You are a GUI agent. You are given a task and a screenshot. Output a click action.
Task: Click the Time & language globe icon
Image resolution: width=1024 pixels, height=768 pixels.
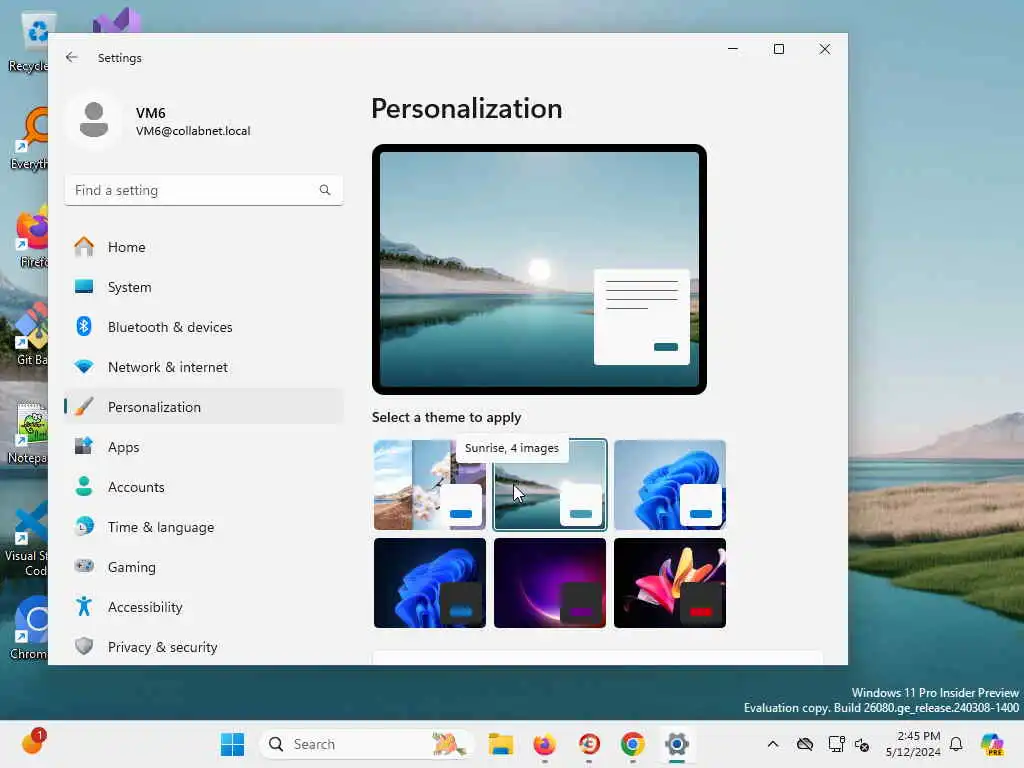(x=84, y=526)
